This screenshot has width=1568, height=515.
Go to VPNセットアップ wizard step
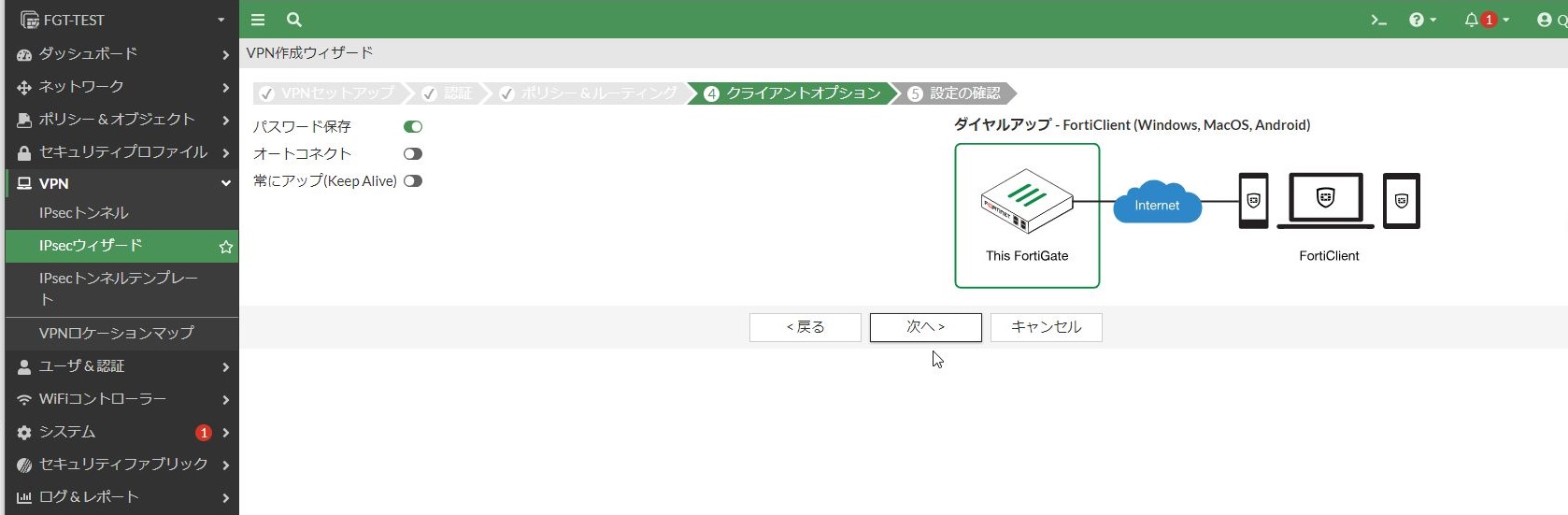click(328, 93)
